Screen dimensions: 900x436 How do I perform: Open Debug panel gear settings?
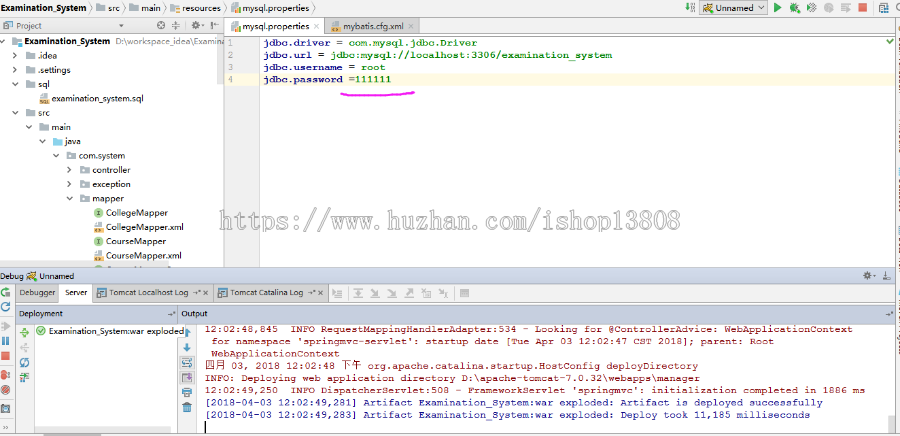pyautogui.click(x=870, y=276)
